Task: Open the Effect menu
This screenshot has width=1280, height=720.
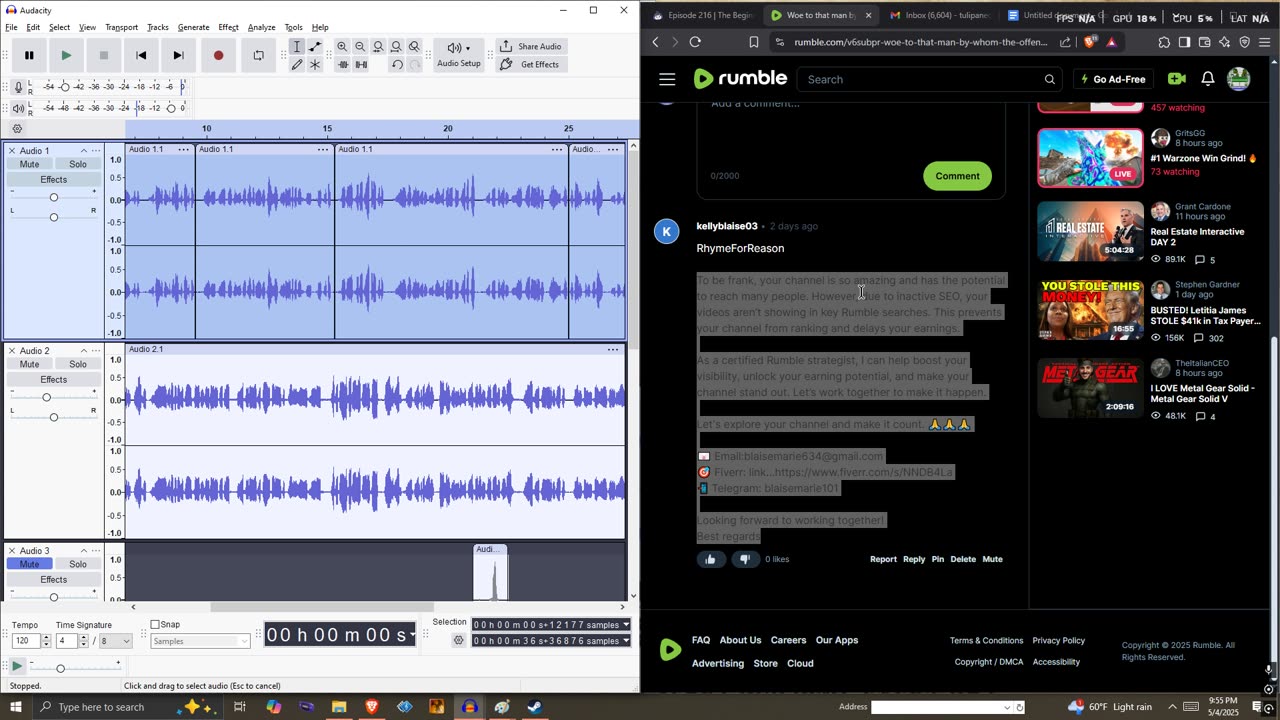Action: (x=228, y=27)
